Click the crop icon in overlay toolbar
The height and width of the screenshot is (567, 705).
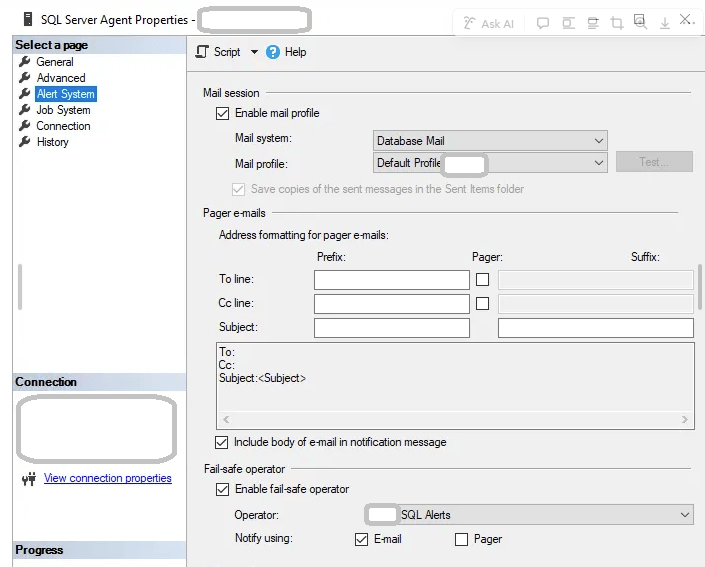coord(616,23)
